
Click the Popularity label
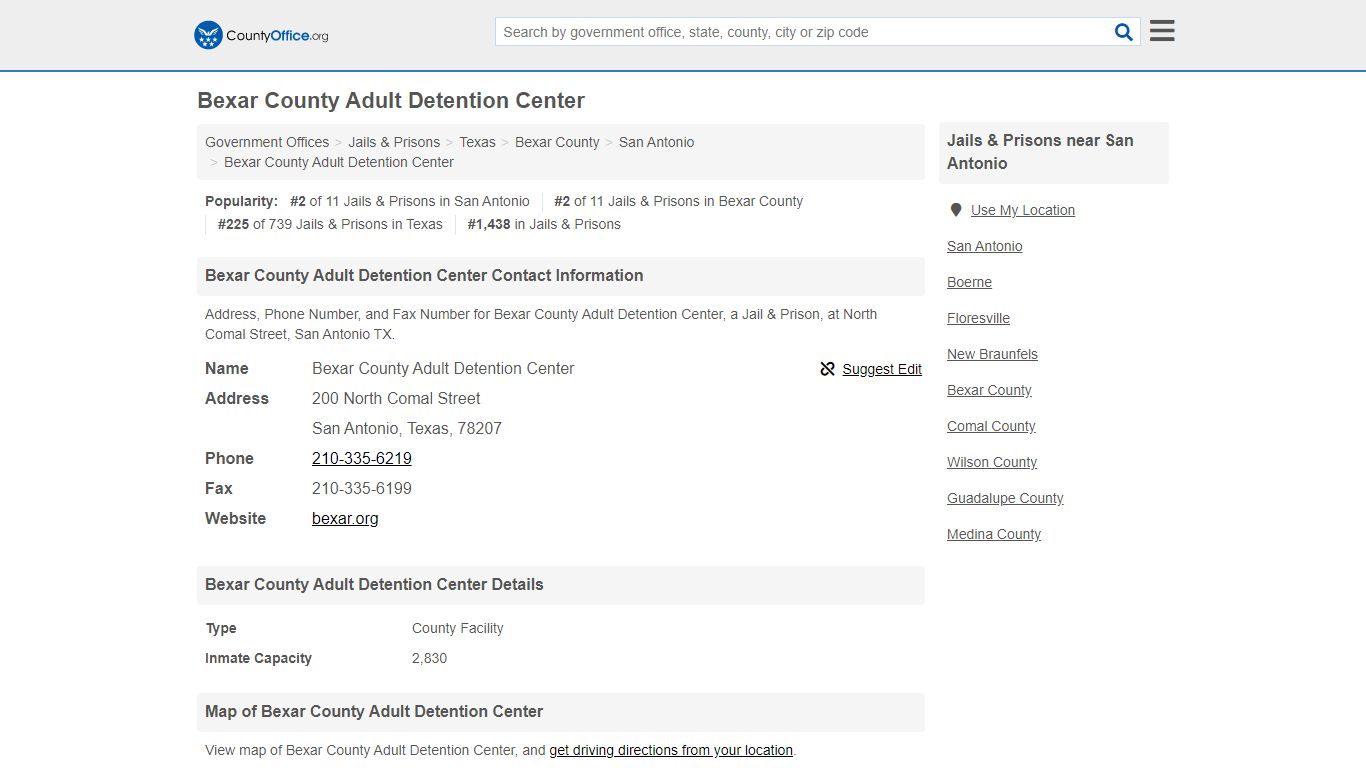click(x=241, y=201)
